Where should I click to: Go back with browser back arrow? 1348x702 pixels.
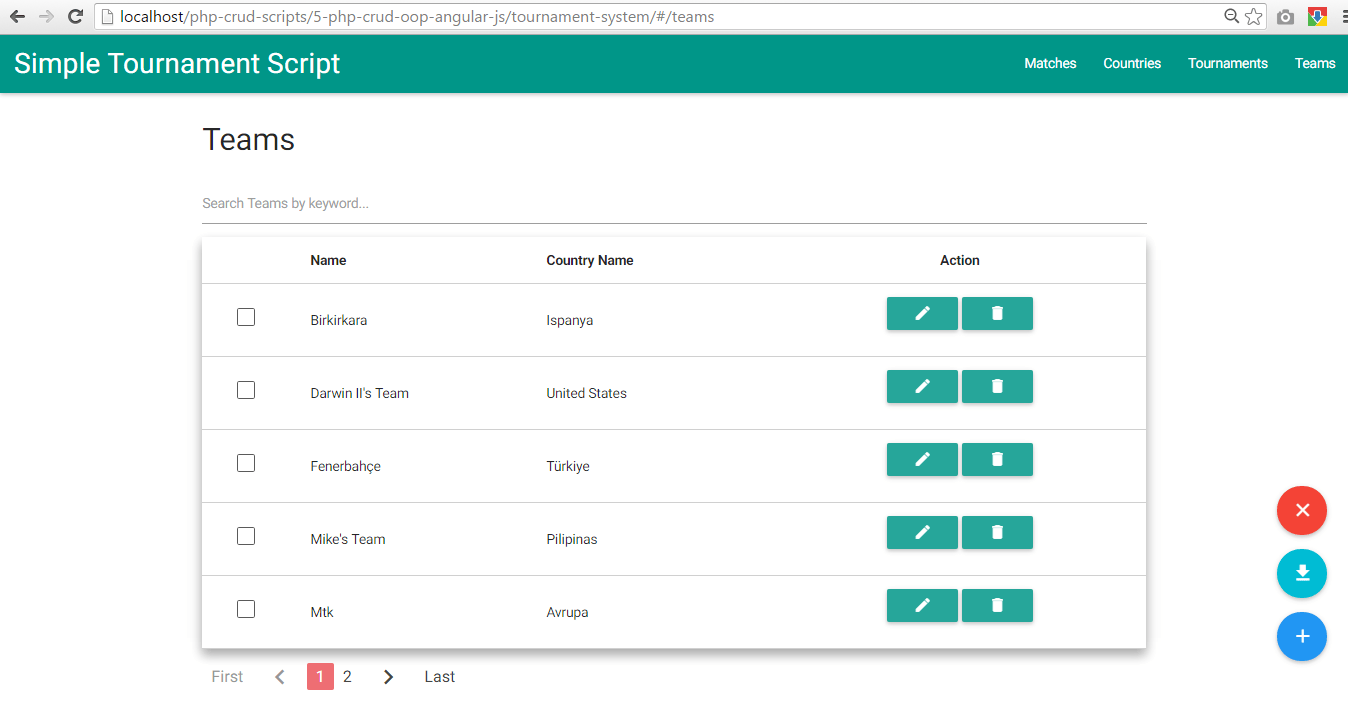click(17, 16)
